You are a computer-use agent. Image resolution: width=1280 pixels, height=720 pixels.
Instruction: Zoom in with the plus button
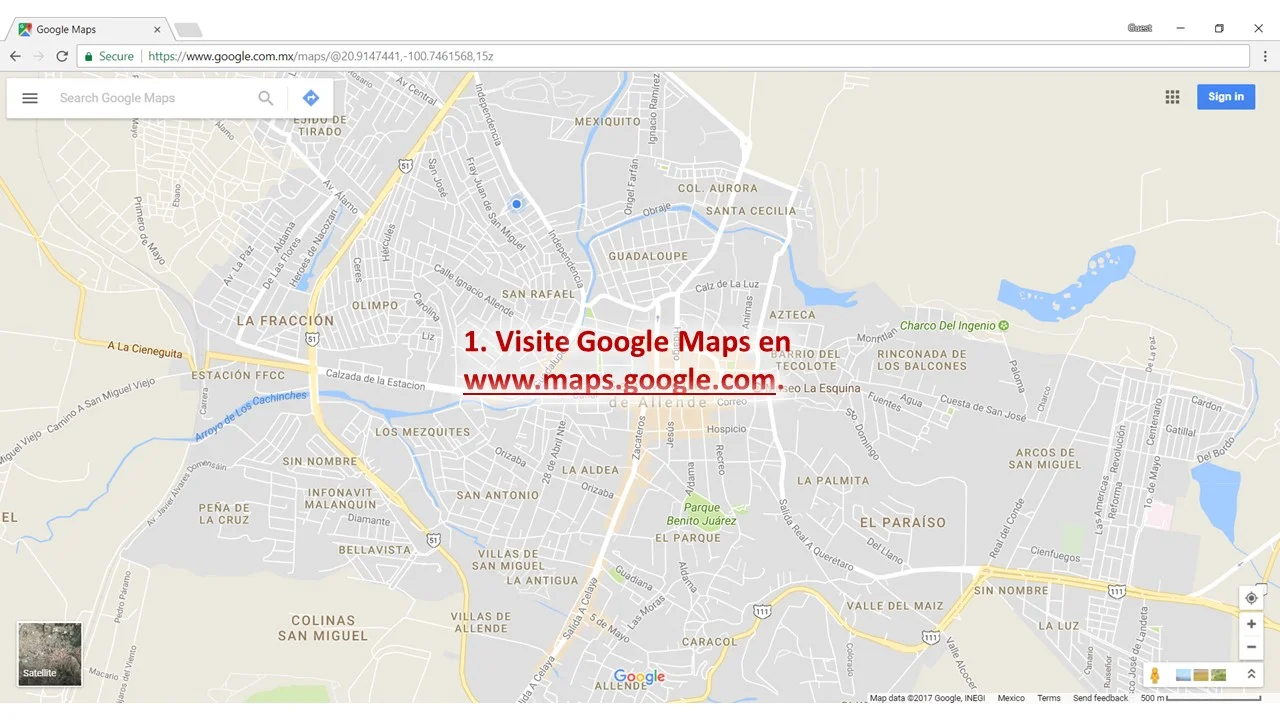(x=1251, y=624)
